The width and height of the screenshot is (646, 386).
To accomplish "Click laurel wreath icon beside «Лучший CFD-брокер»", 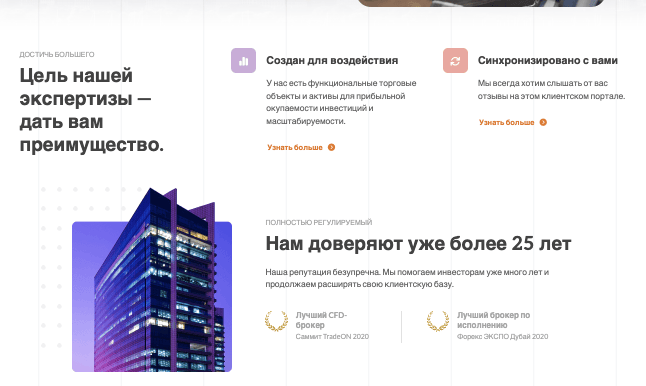I will [x=276, y=321].
